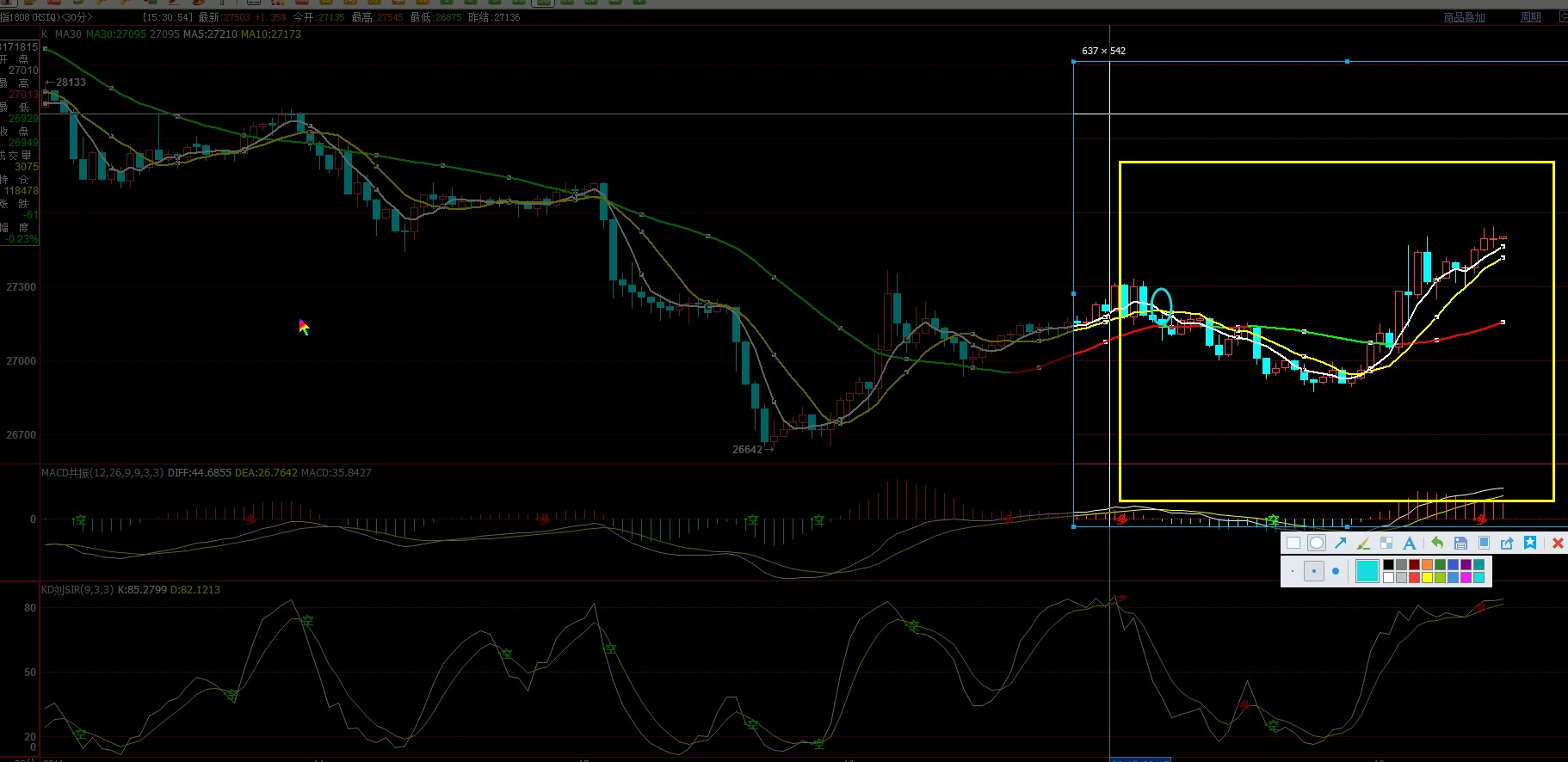Pick the light gray color swatch
The width and height of the screenshot is (1568, 762).
(x=1401, y=577)
